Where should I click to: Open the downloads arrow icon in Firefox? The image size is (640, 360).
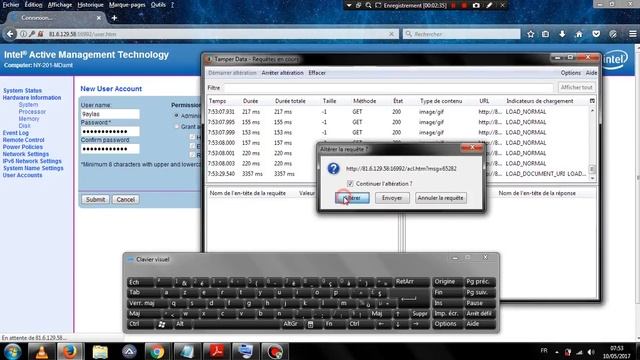coord(562,34)
